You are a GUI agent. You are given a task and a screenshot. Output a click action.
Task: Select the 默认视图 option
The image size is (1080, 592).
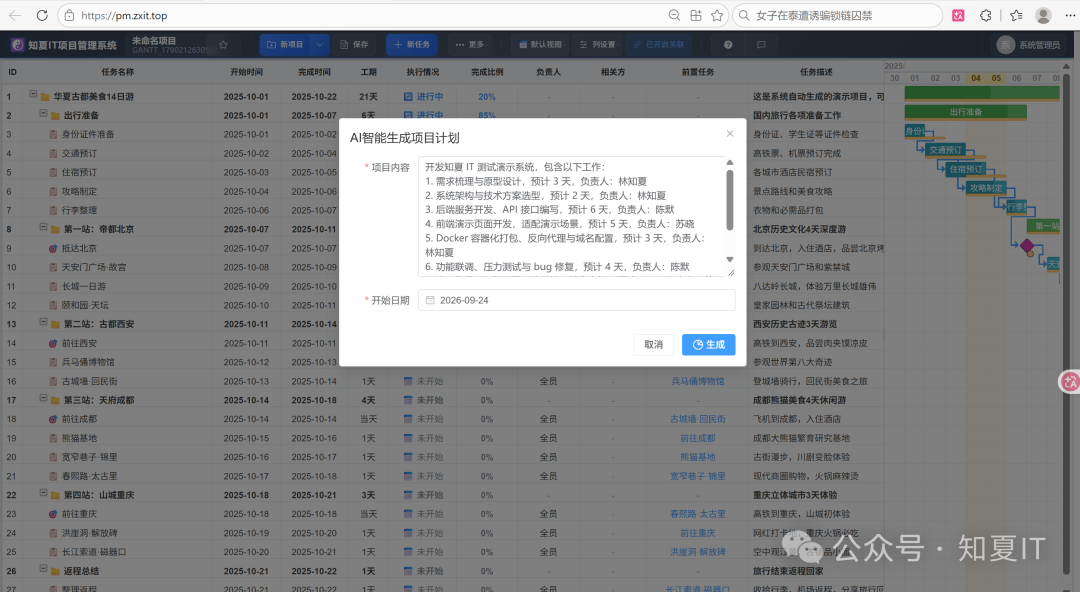pyautogui.click(x=541, y=45)
